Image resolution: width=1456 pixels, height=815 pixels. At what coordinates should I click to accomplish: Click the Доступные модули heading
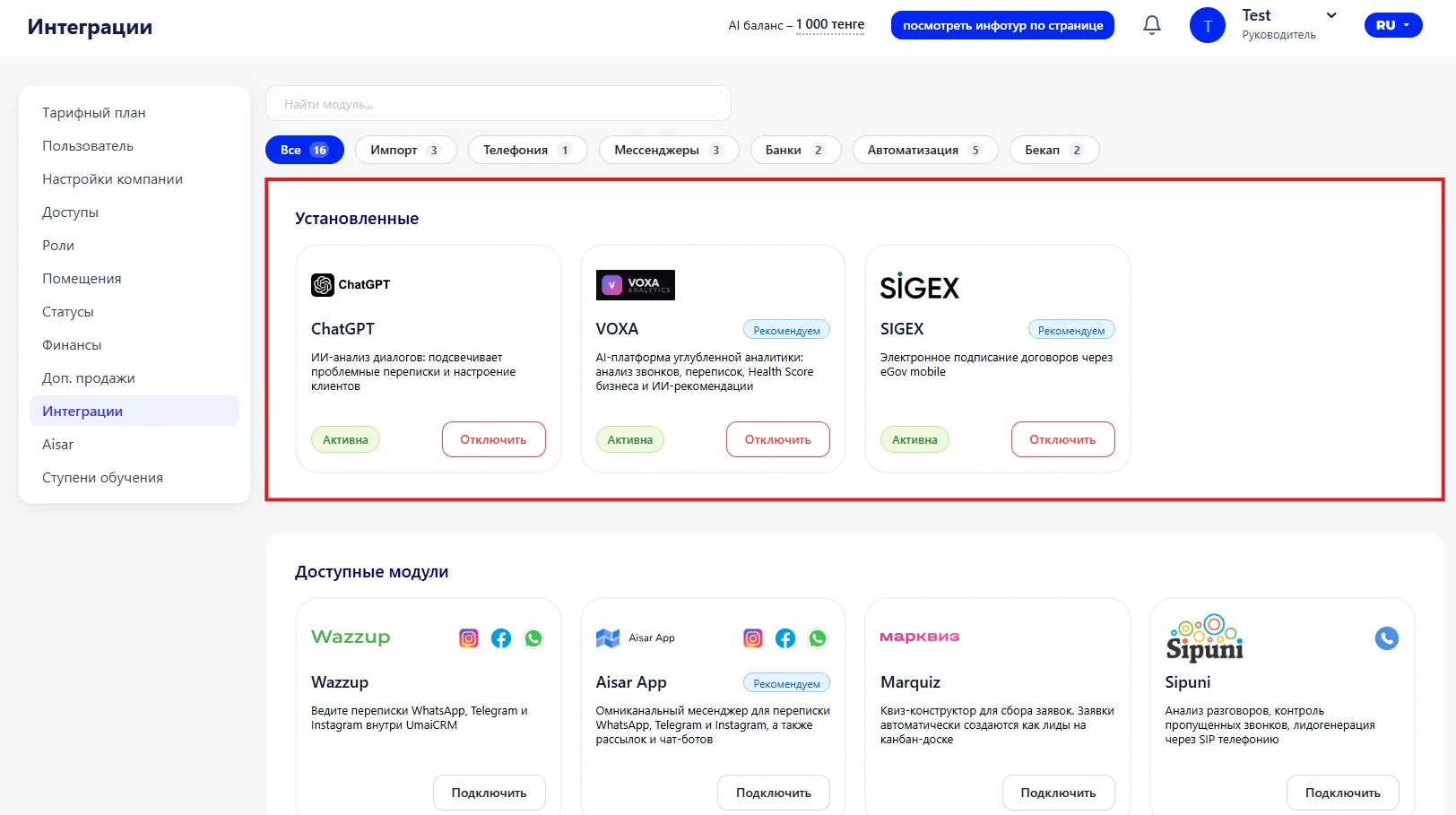tap(372, 572)
